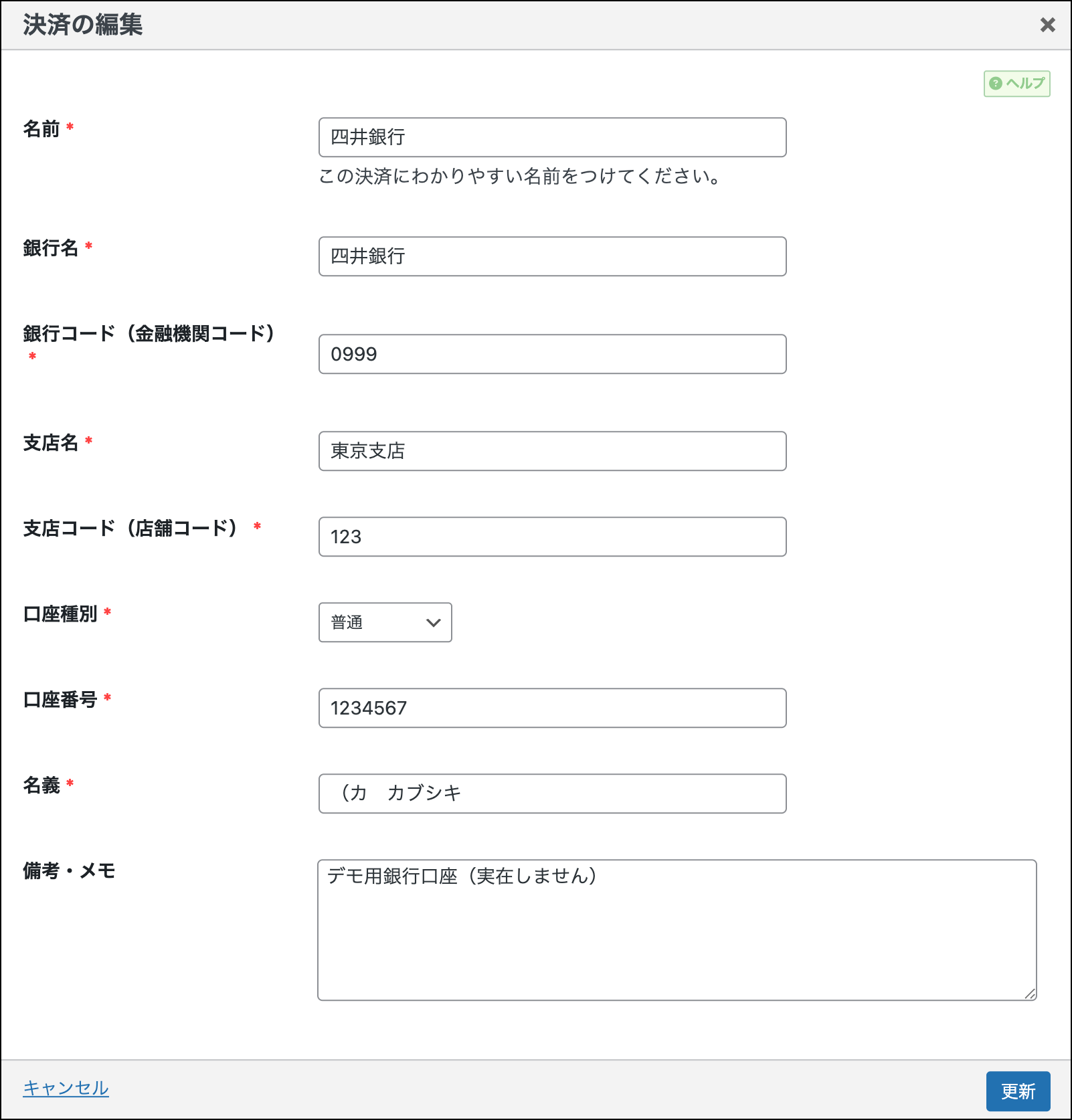
Task: Select the 支店名 field with 東京支店
Action: coord(552,451)
